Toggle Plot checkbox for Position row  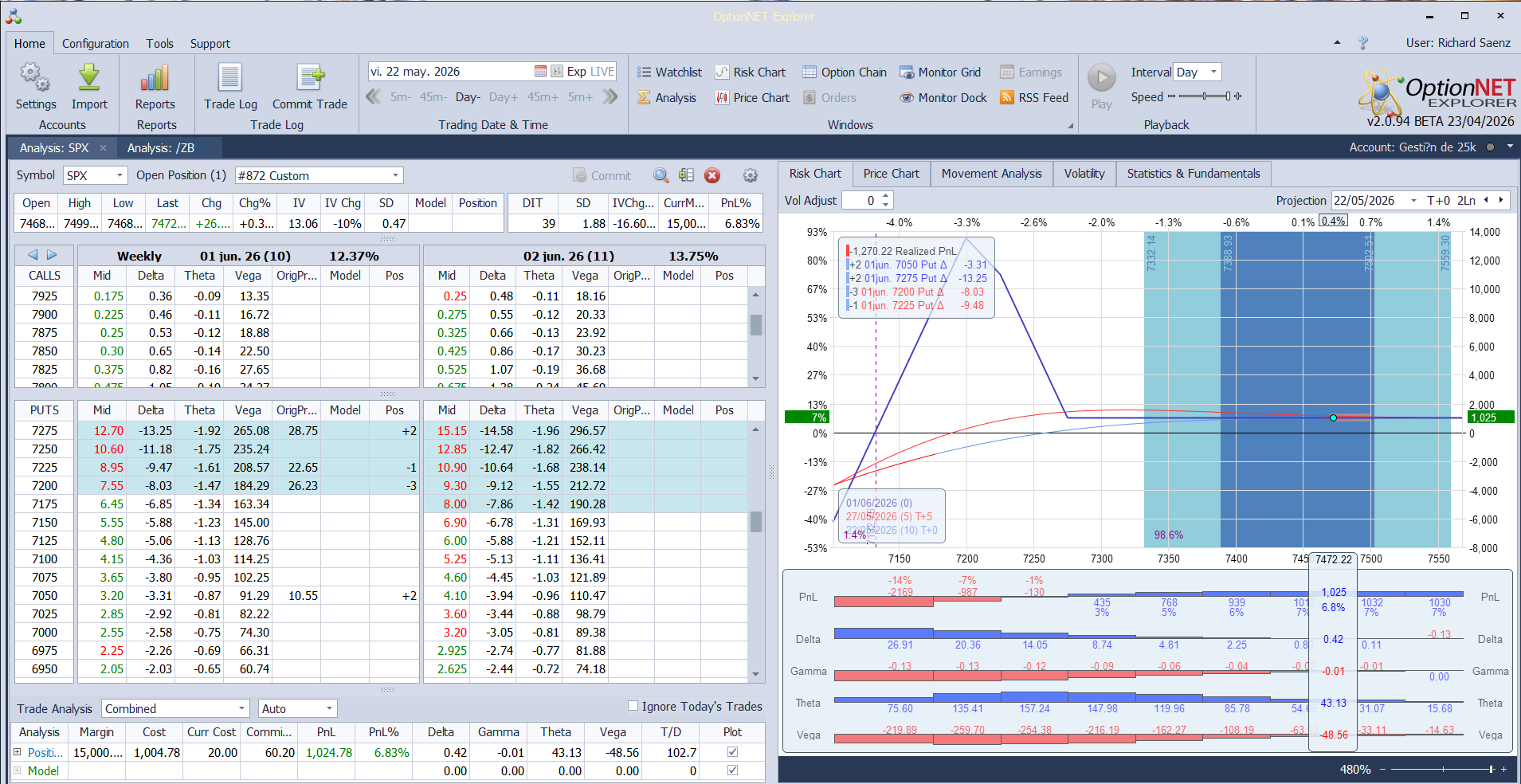point(732,752)
